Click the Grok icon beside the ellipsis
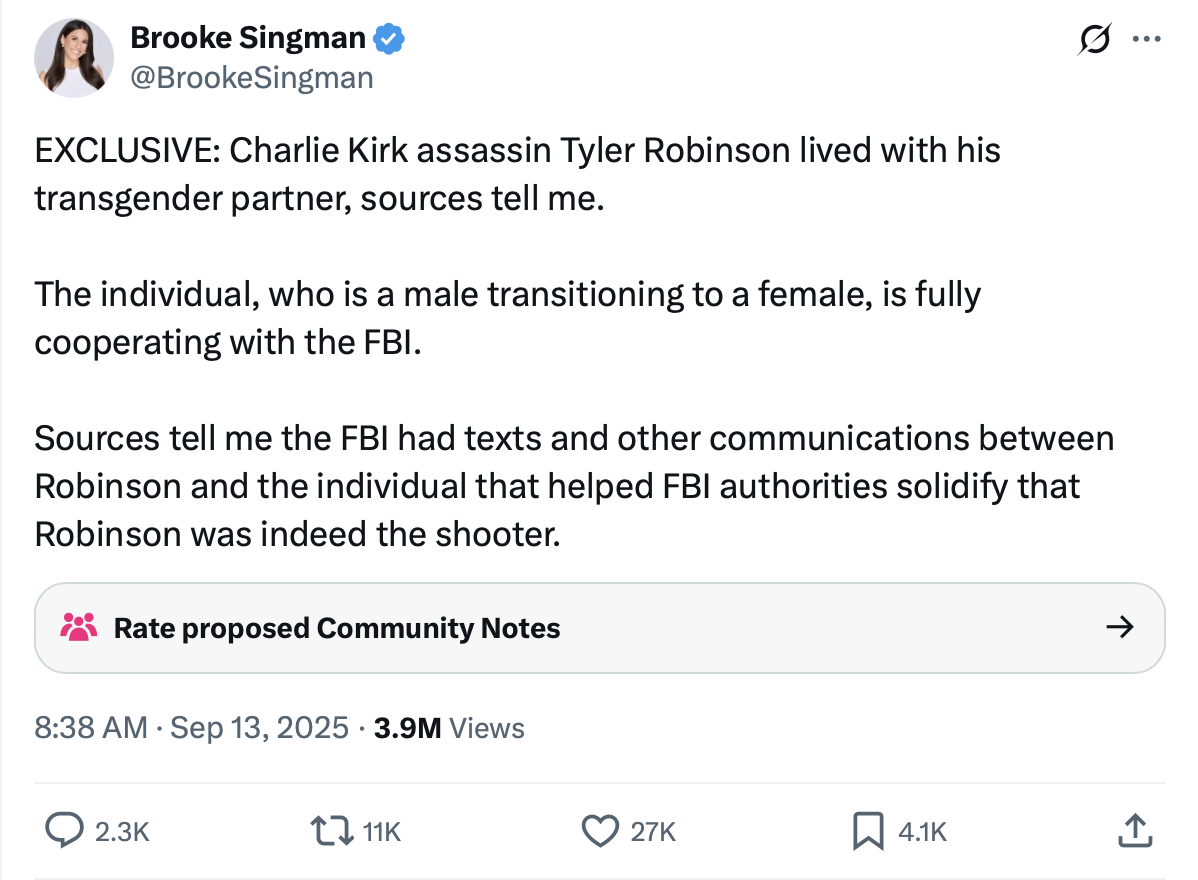 (1095, 40)
